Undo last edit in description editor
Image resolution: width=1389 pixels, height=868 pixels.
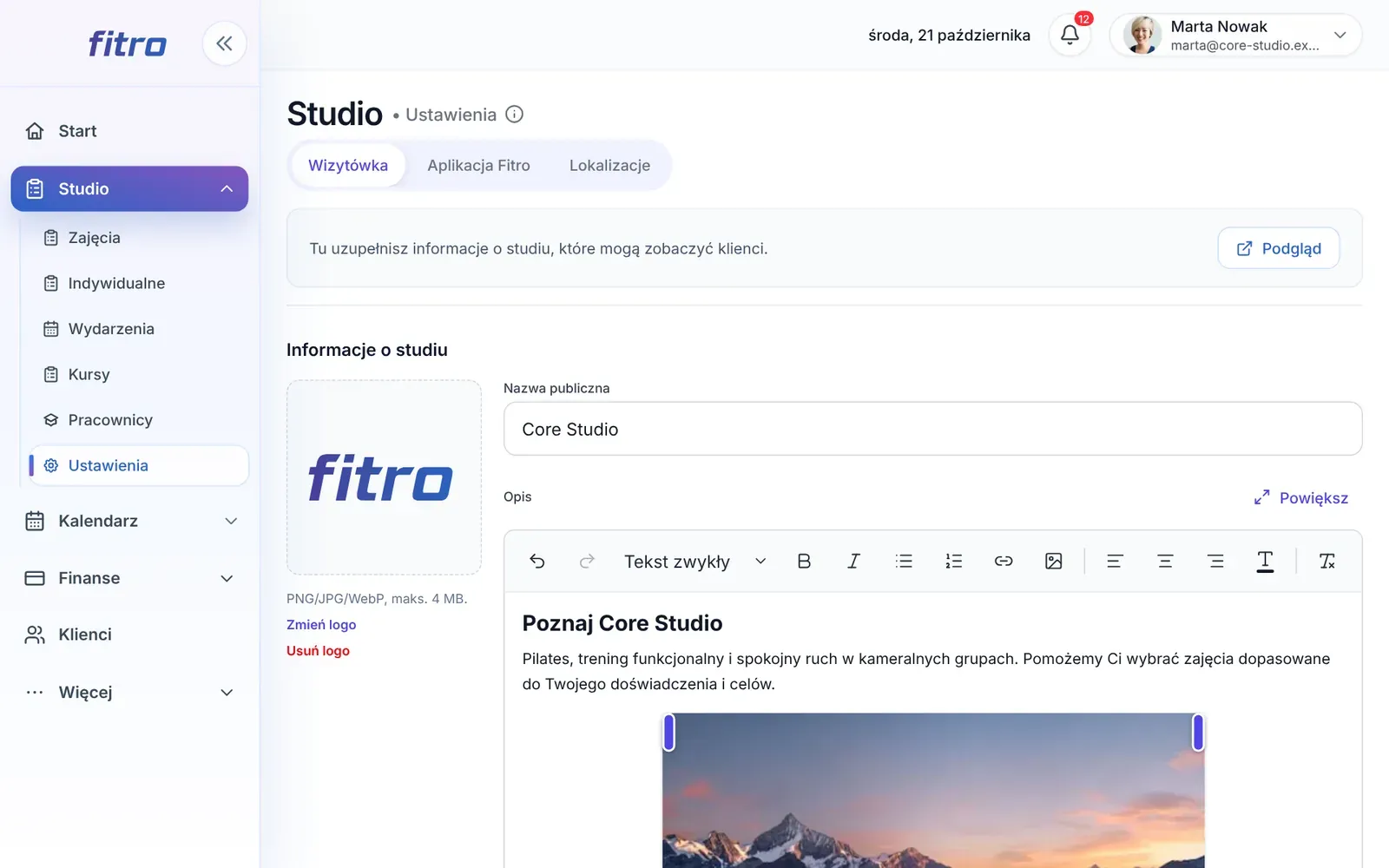[537, 562]
